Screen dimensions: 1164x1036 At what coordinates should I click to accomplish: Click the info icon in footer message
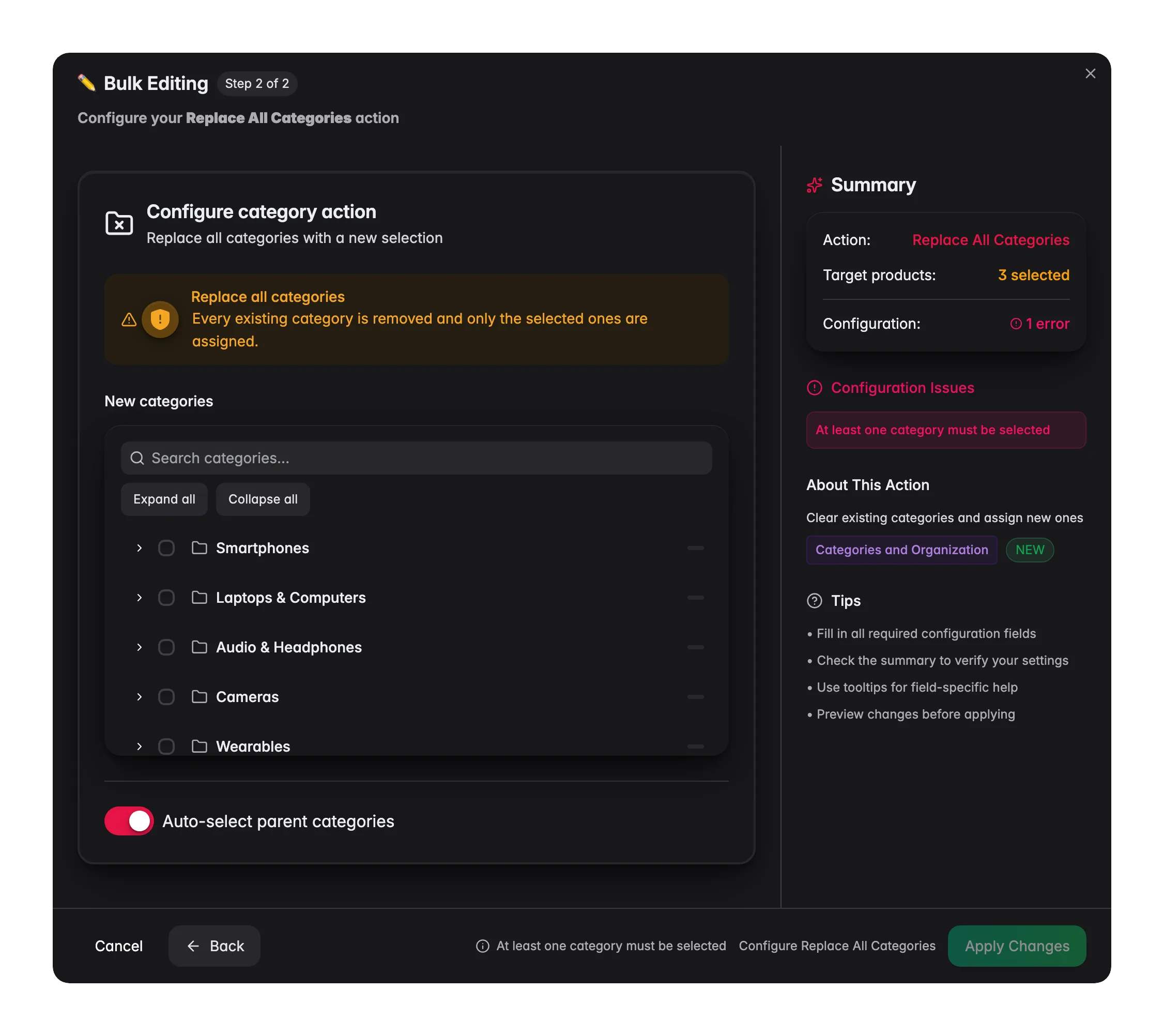(482, 946)
